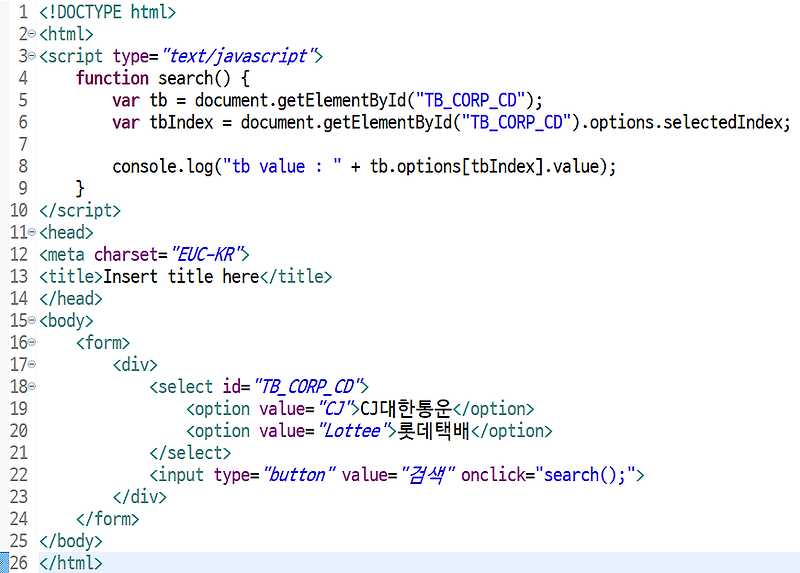Click the input type "button" value

click(x=299, y=475)
